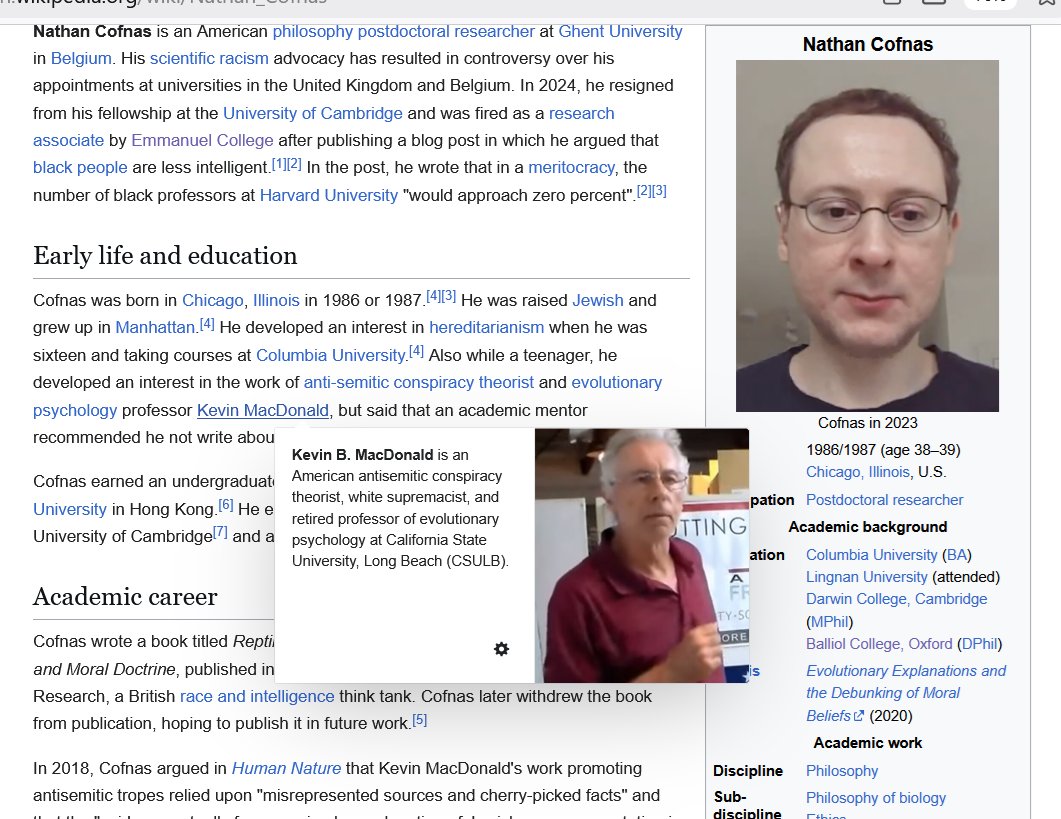Image resolution: width=1061 pixels, height=819 pixels.
Task: Open the BA degree link
Action: pos(957,555)
